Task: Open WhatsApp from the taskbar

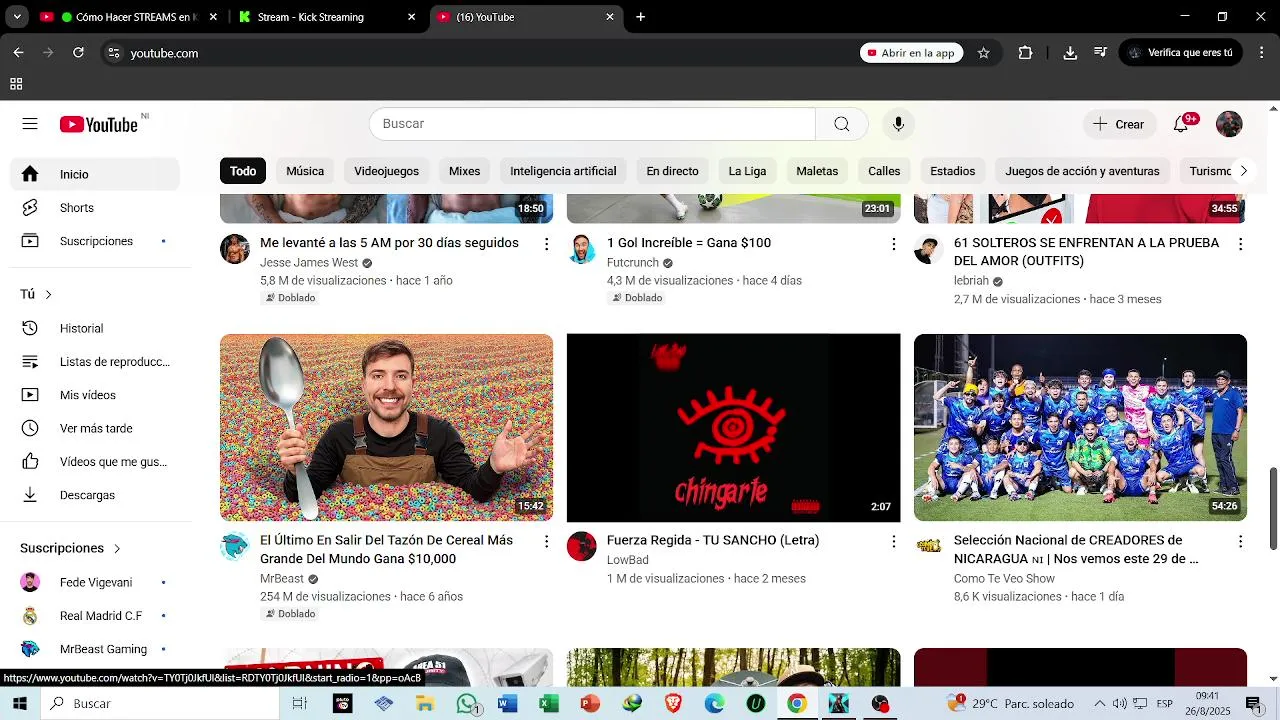Action: pyautogui.click(x=467, y=704)
